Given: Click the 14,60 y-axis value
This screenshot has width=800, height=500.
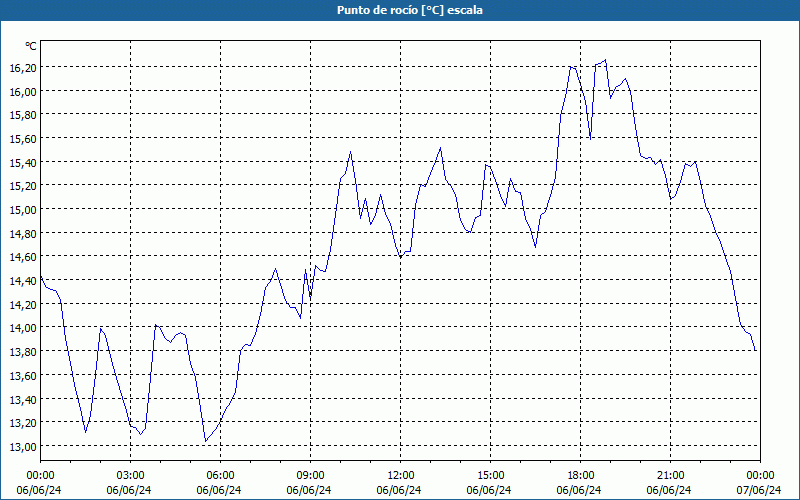Looking at the screenshot, I should pyautogui.click(x=23, y=257).
